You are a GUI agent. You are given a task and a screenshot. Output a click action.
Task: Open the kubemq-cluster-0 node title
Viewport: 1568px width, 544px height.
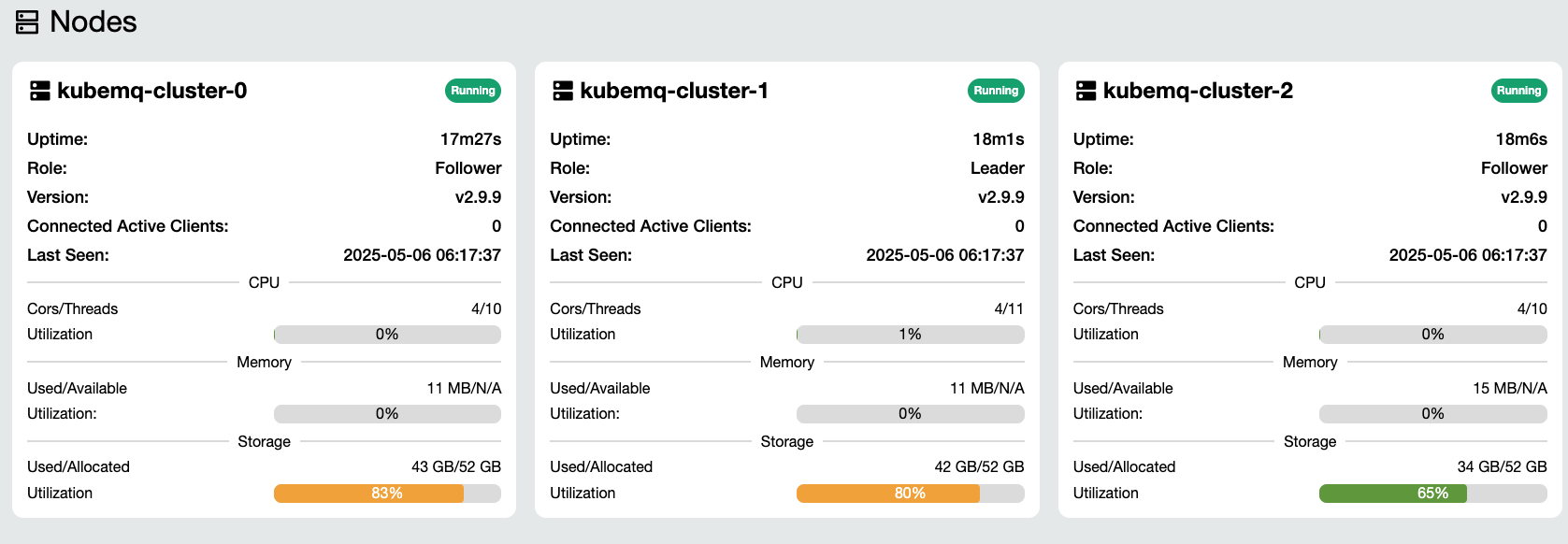point(151,91)
